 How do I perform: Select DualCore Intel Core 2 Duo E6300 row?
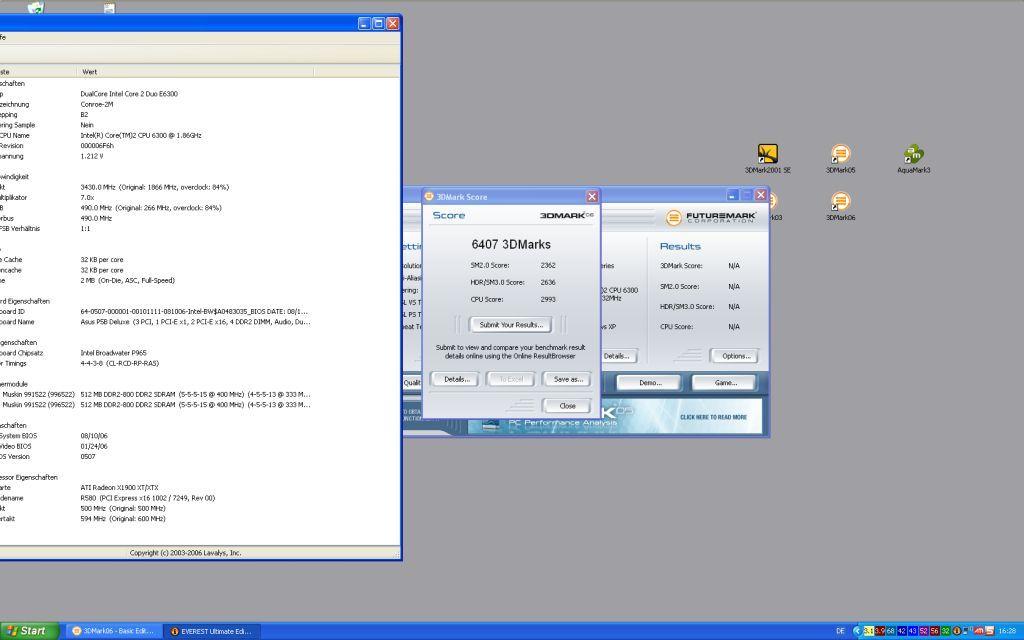[x=129, y=93]
